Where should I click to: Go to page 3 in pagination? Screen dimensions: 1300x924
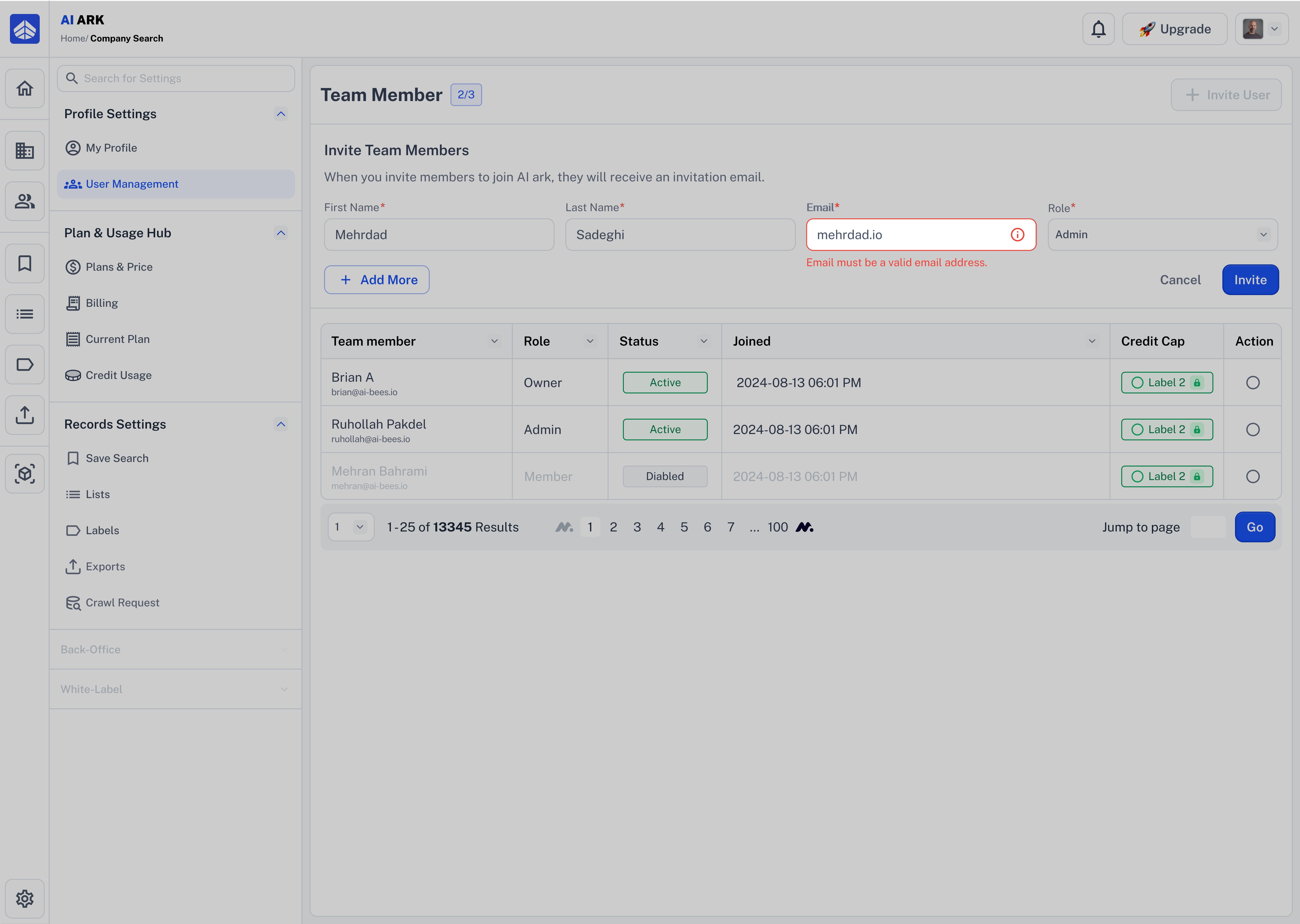point(637,527)
